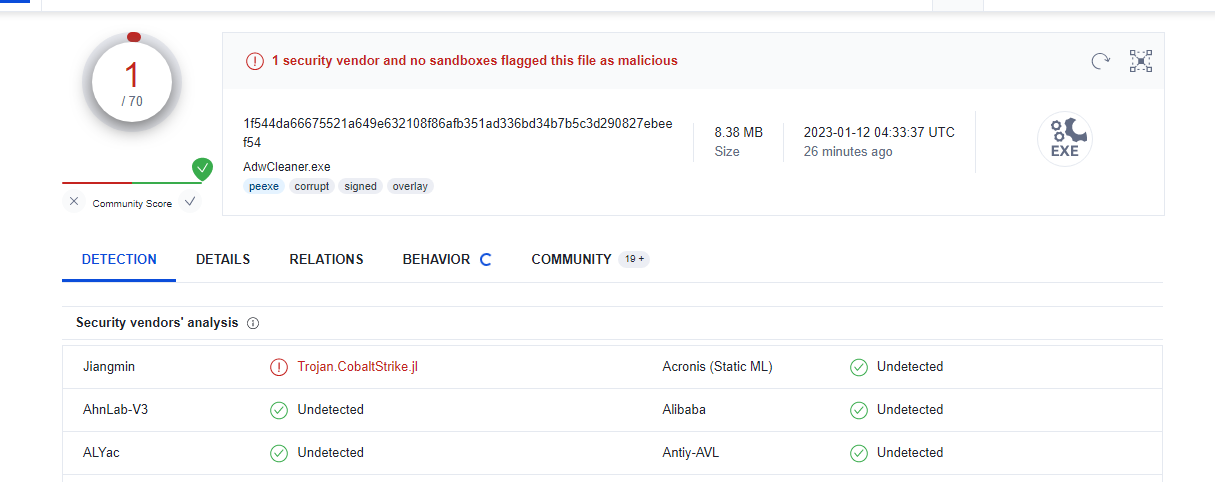The width and height of the screenshot is (1215, 482).
Task: Vote negative with Community Score X
Action: point(74,202)
